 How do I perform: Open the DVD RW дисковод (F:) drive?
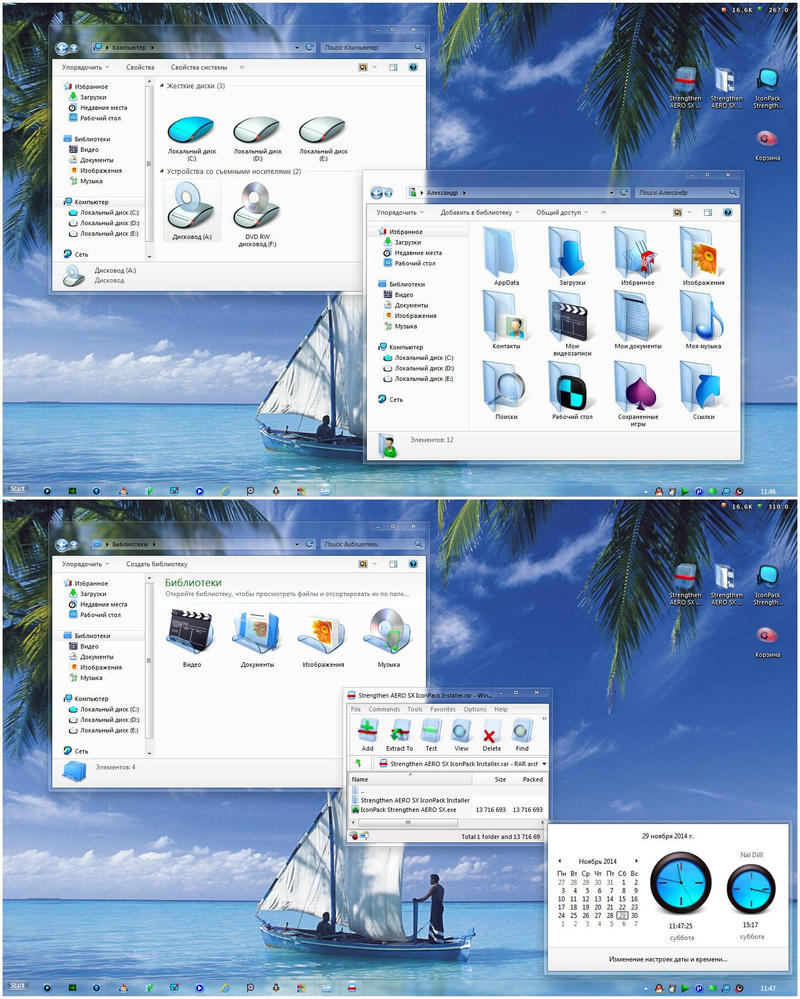[253, 208]
